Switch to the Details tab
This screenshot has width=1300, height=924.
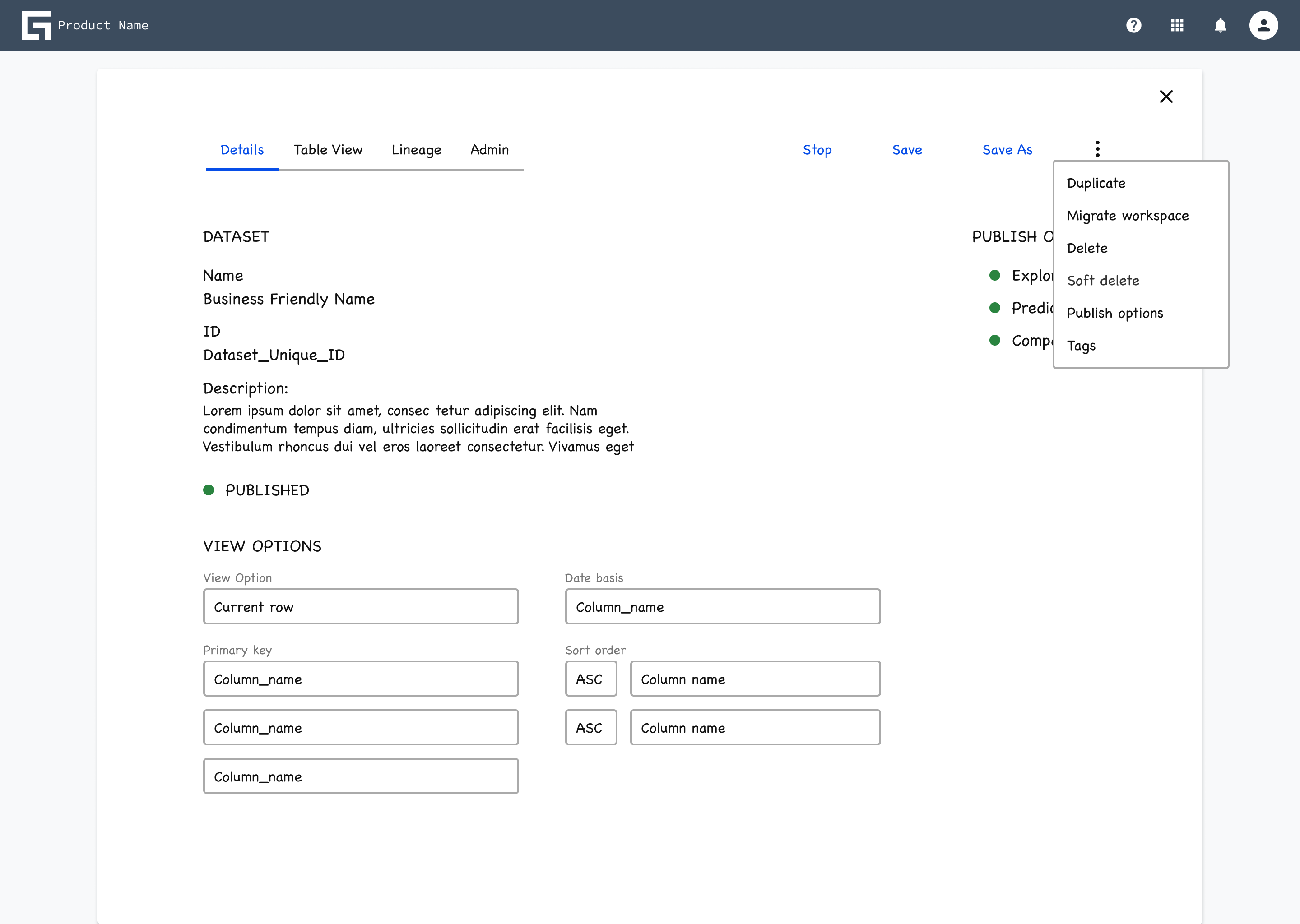click(x=242, y=150)
